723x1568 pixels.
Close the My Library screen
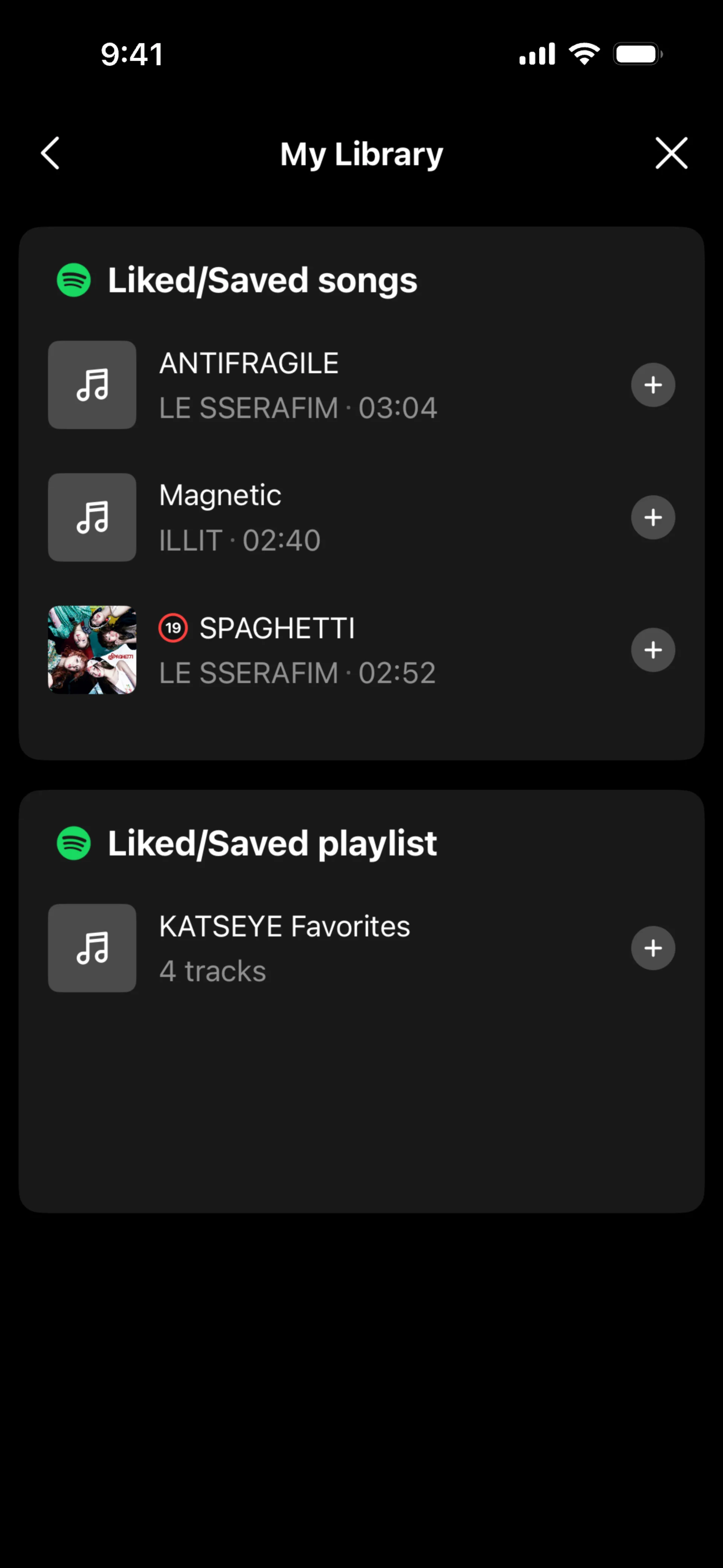point(671,153)
